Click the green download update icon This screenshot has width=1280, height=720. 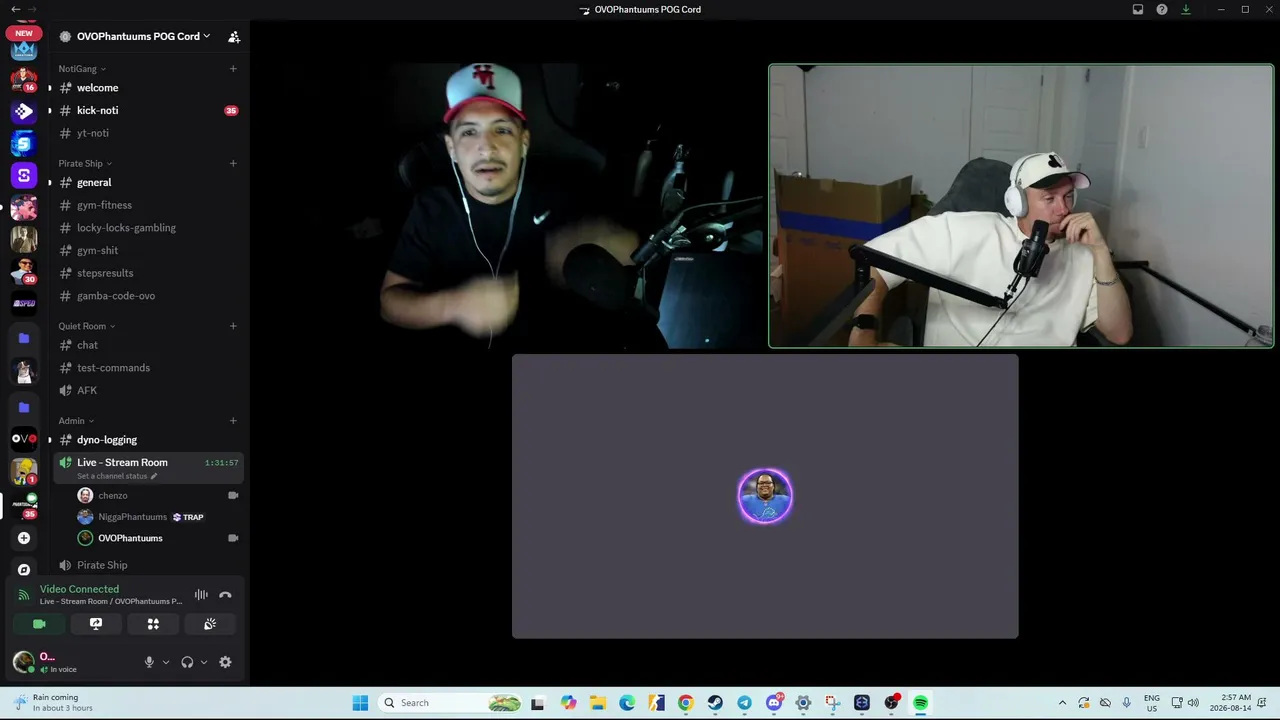point(1186,9)
